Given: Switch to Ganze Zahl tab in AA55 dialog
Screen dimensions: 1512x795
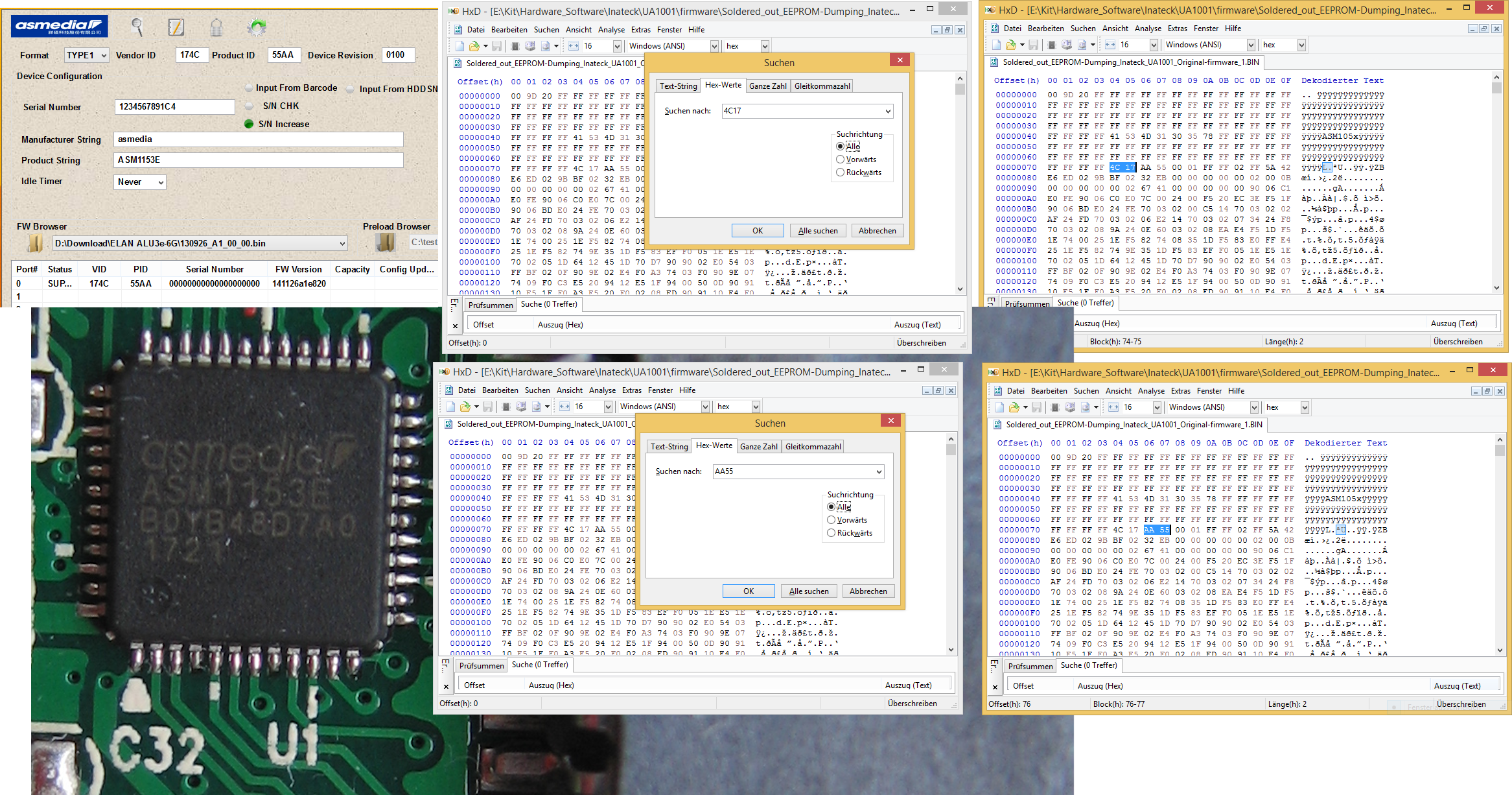Looking at the screenshot, I should click(x=758, y=447).
